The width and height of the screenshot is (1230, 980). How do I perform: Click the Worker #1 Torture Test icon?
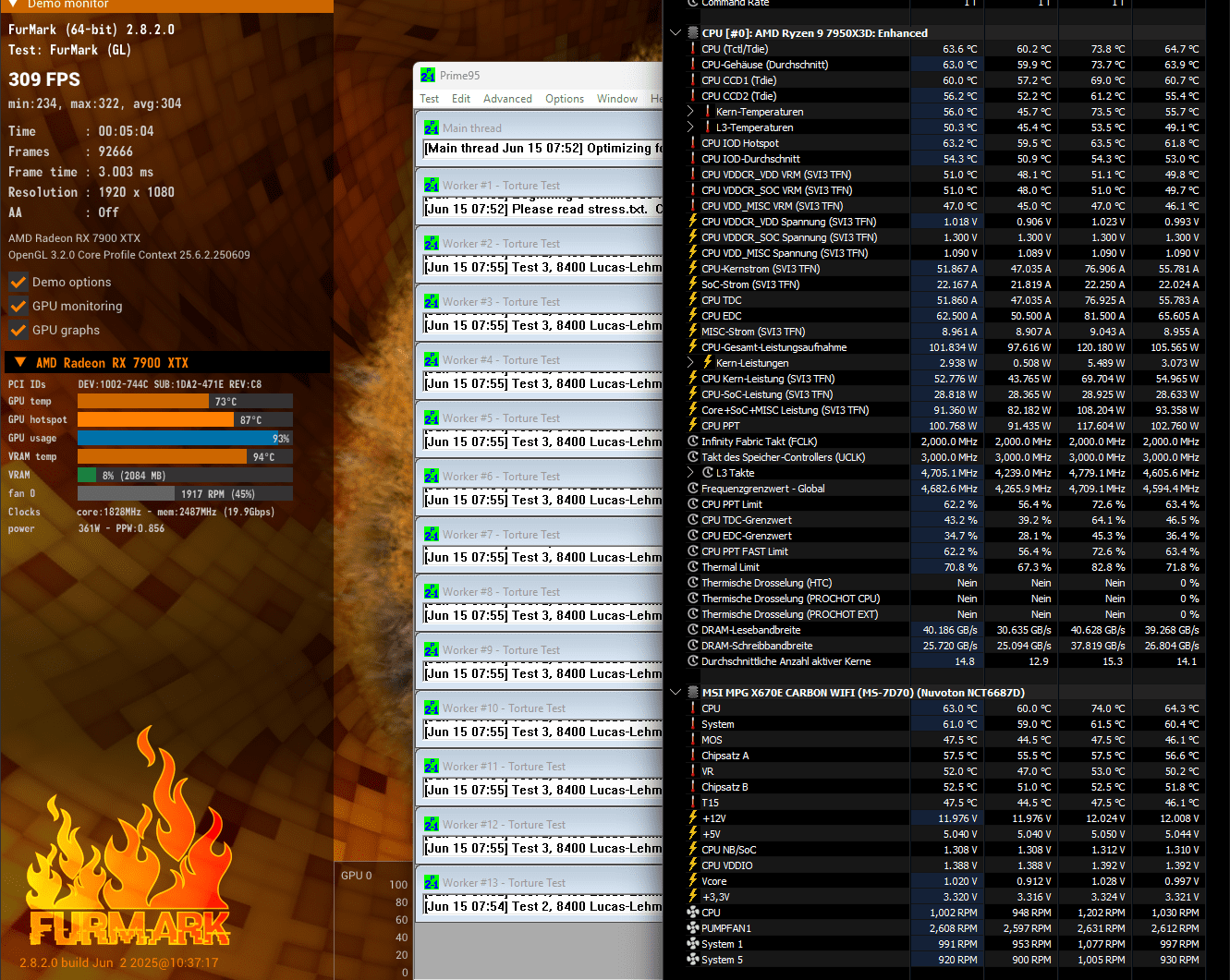[432, 186]
